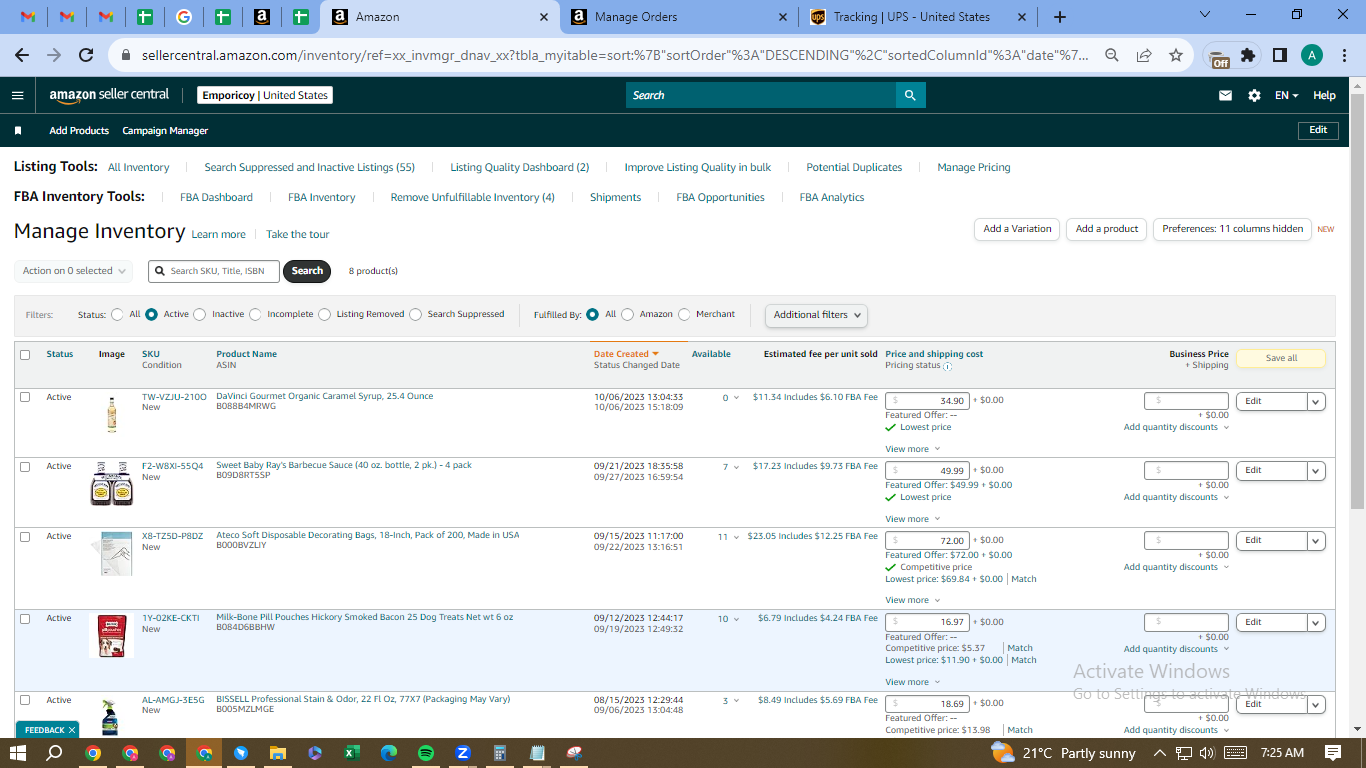Check the Milk-Bone Pill Pouches row checkbox
Viewport: 1366px width, 768px height.
pos(25,619)
